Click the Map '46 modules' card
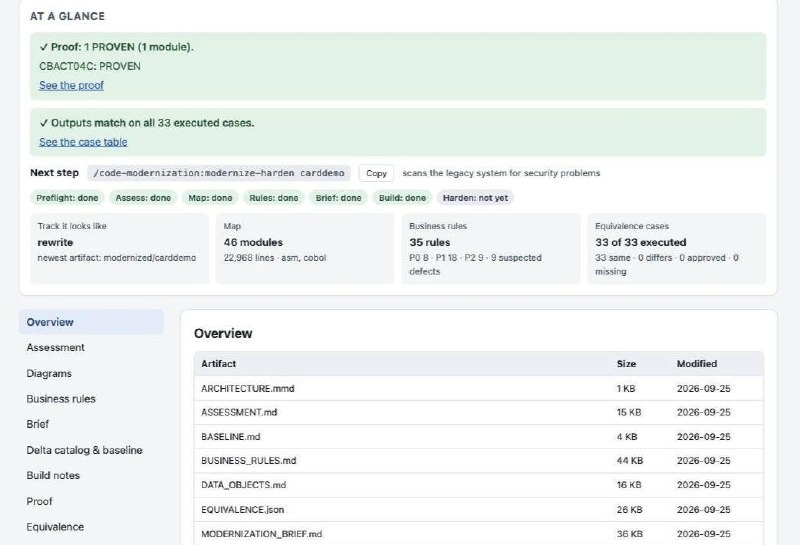 (x=305, y=249)
